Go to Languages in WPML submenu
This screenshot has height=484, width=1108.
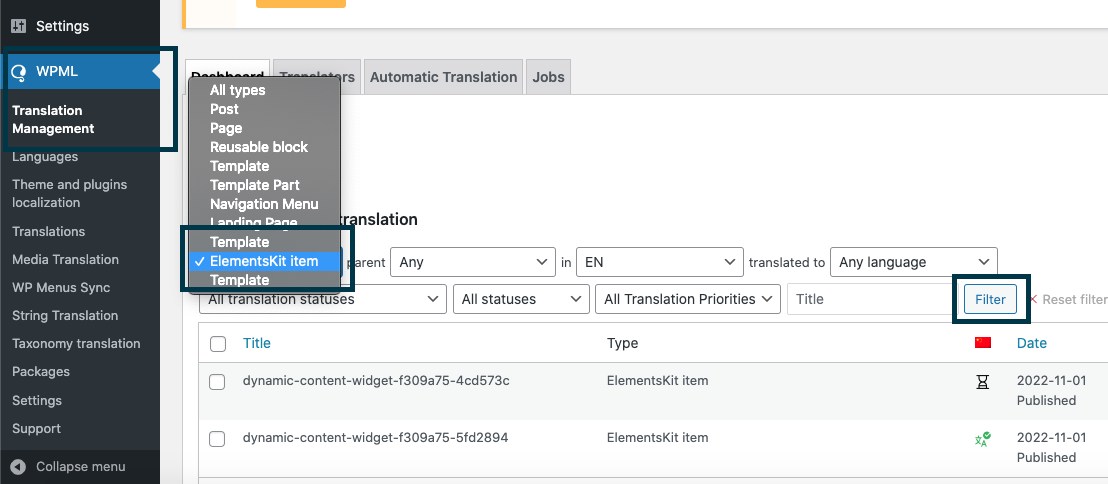(x=45, y=157)
